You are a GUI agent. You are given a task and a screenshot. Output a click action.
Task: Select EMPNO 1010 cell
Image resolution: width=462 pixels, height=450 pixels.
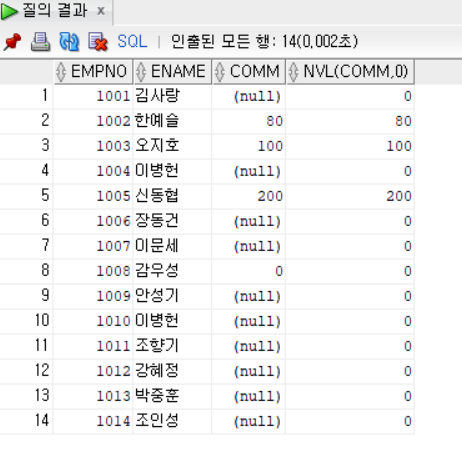coord(93,321)
